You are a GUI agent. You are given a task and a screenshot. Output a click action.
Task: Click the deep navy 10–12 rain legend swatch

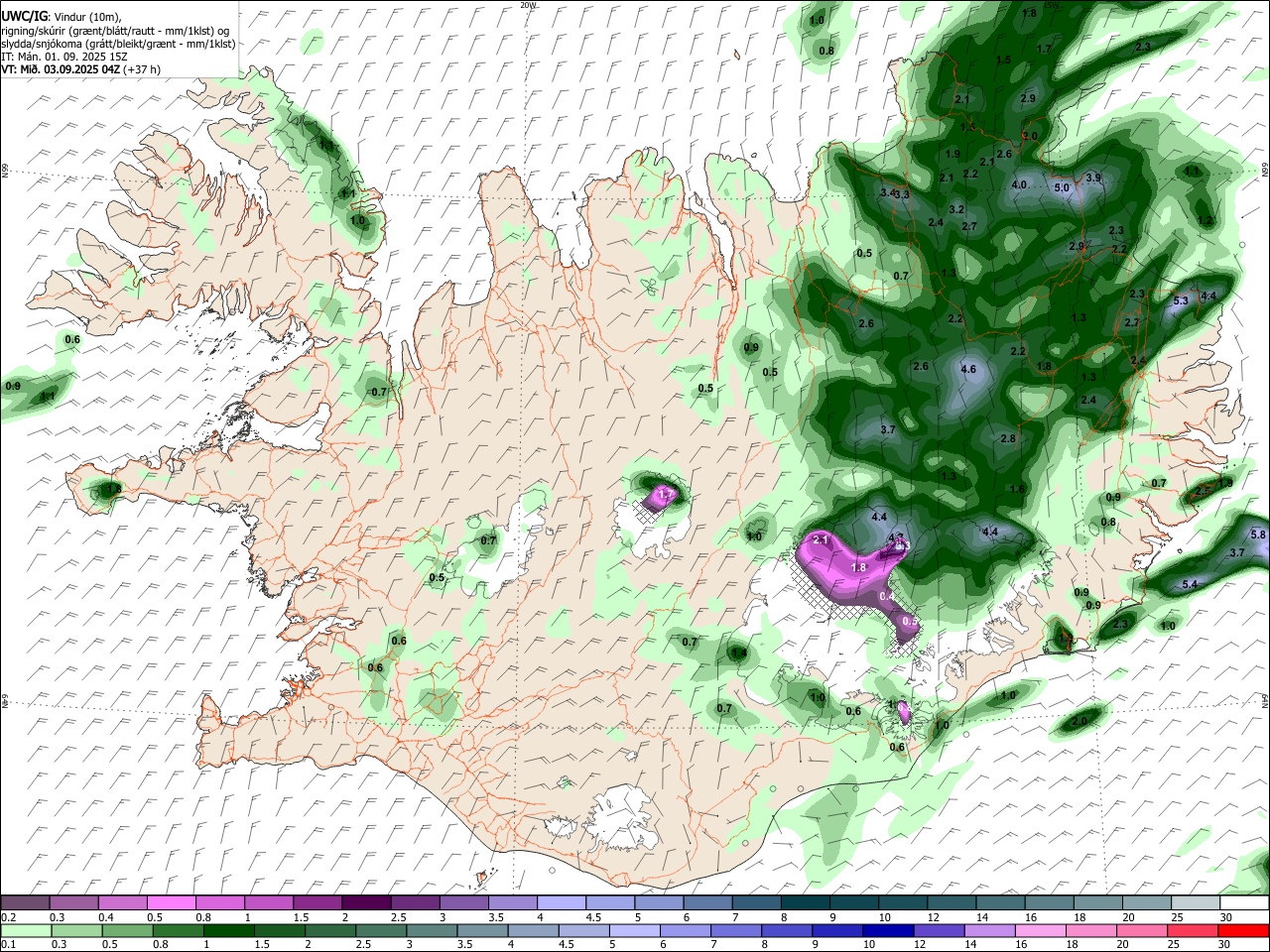888,930
